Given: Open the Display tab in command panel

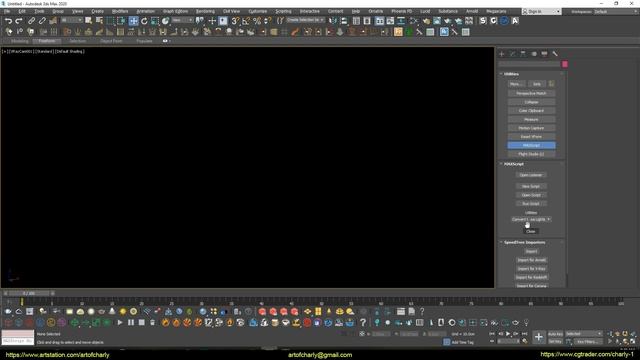Looking at the screenshot, I should pyautogui.click(x=544, y=54).
